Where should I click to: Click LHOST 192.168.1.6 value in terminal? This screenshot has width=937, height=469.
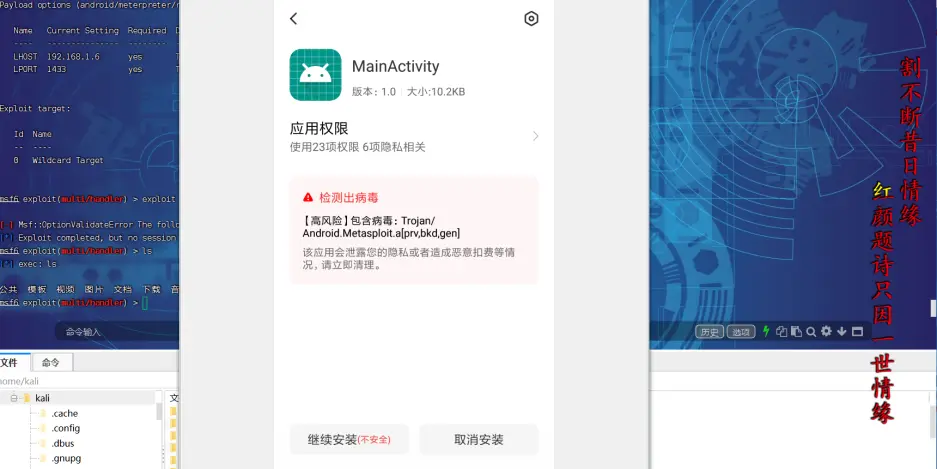74,57
